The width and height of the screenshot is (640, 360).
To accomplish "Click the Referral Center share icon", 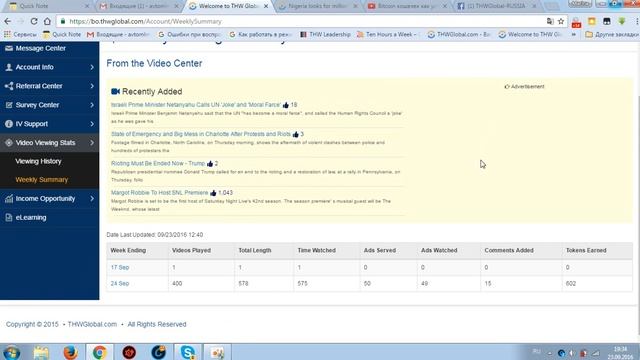I will pyautogui.click(x=9, y=86).
